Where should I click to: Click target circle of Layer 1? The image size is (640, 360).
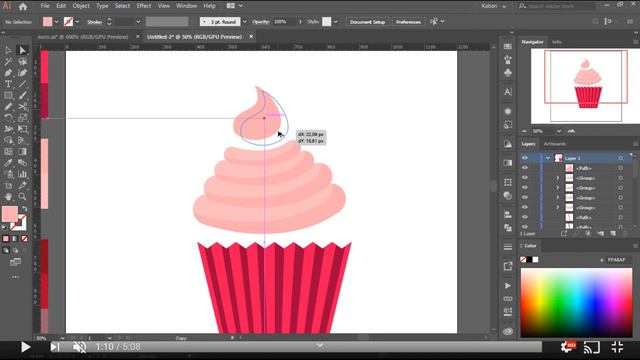point(620,158)
